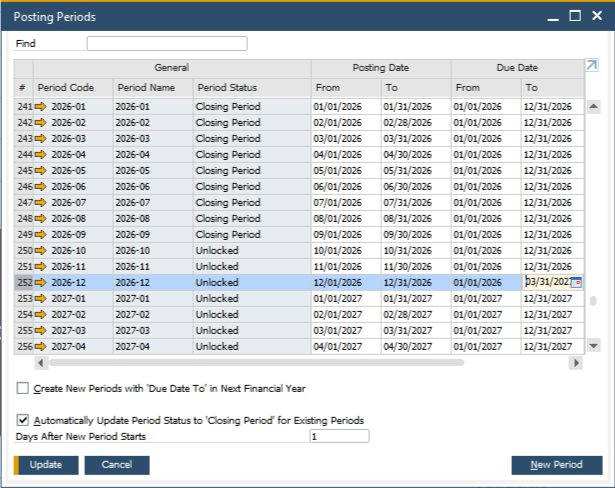
Task: Click the expand table icon at top right
Action: [x=591, y=65]
